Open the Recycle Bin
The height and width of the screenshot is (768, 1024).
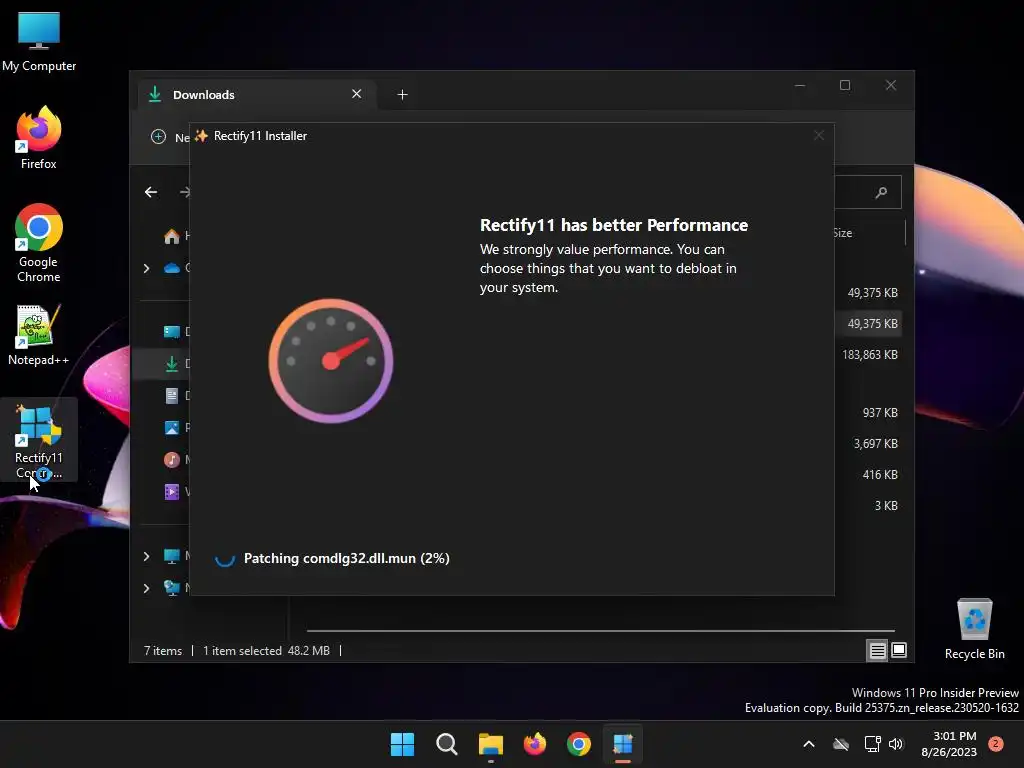click(x=974, y=629)
